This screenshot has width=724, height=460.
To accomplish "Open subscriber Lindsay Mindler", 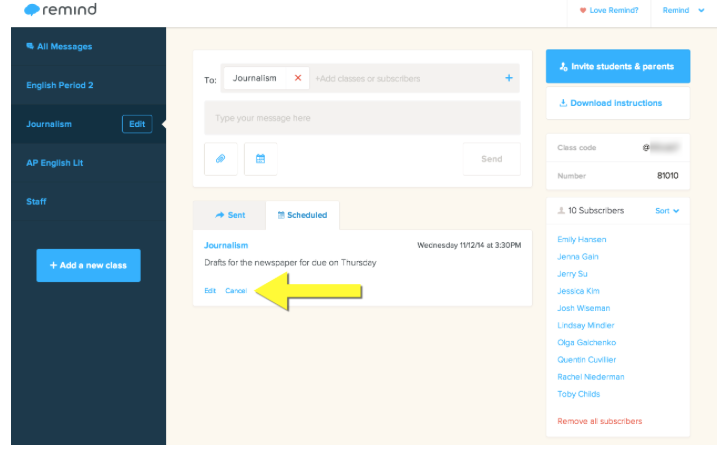I will tap(585, 325).
